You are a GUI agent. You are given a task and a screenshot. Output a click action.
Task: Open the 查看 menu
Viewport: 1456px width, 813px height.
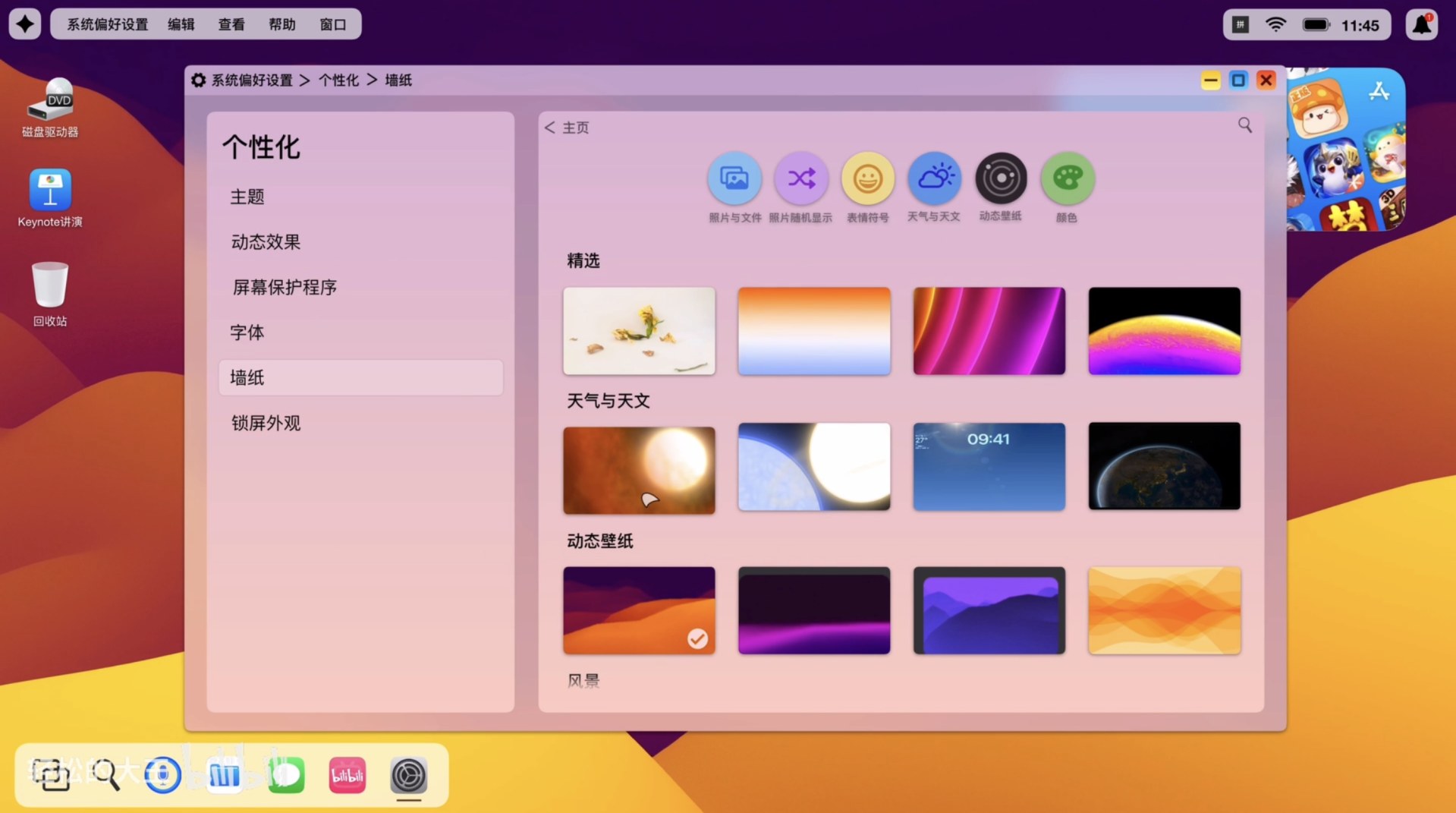coord(231,24)
